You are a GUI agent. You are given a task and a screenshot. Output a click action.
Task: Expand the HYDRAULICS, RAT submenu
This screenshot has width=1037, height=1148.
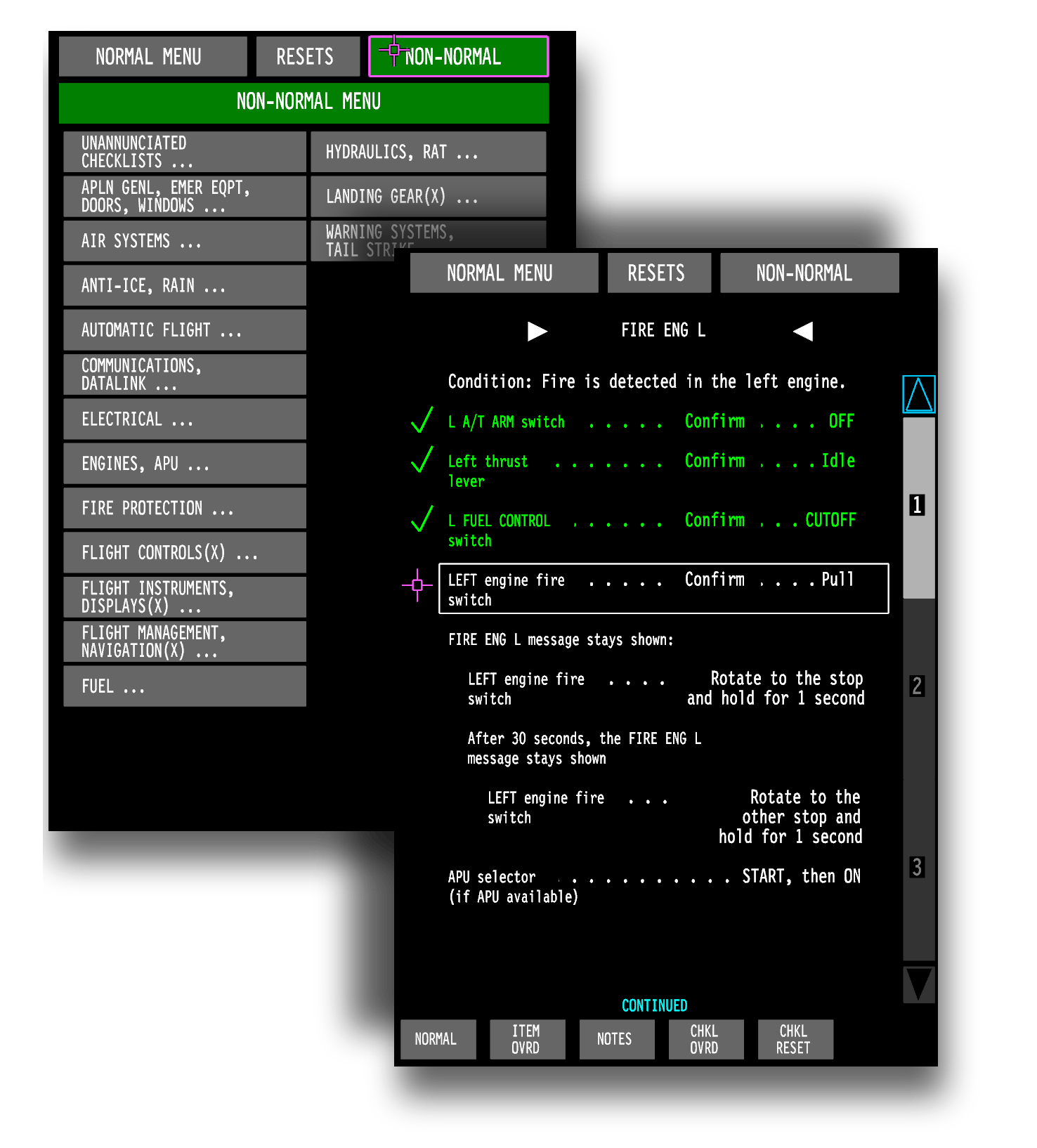point(428,152)
